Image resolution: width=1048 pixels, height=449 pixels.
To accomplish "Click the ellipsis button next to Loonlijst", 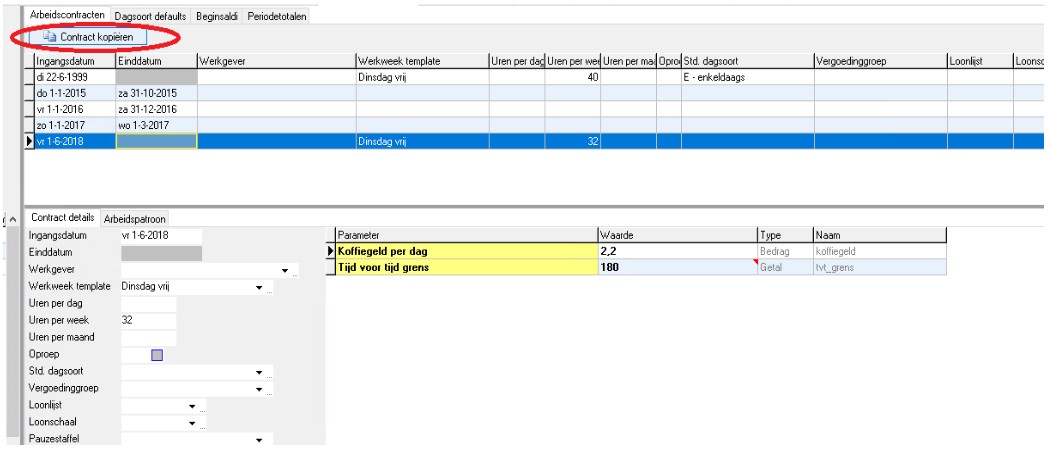I will 203,408.
